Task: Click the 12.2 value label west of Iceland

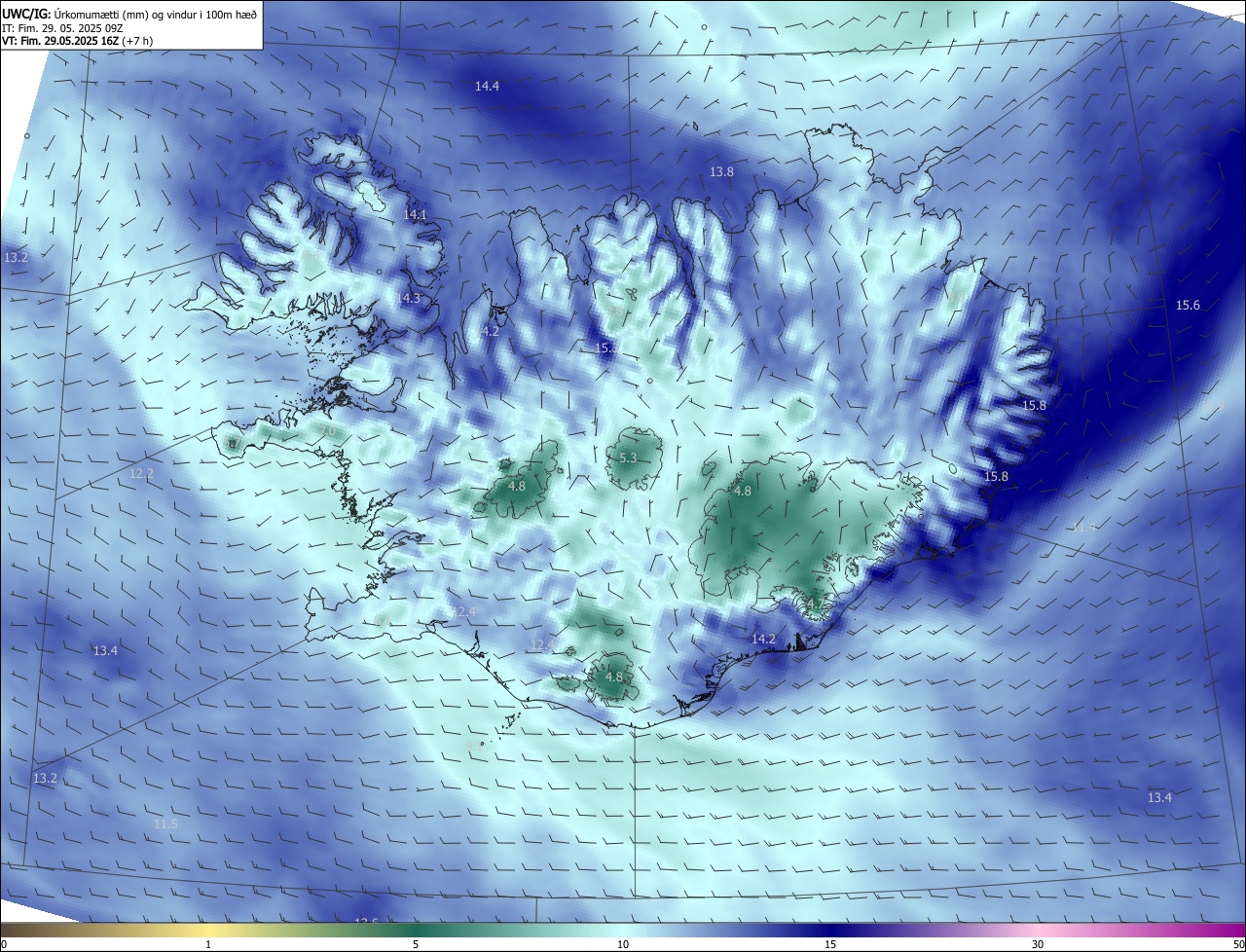Action: pyautogui.click(x=141, y=474)
